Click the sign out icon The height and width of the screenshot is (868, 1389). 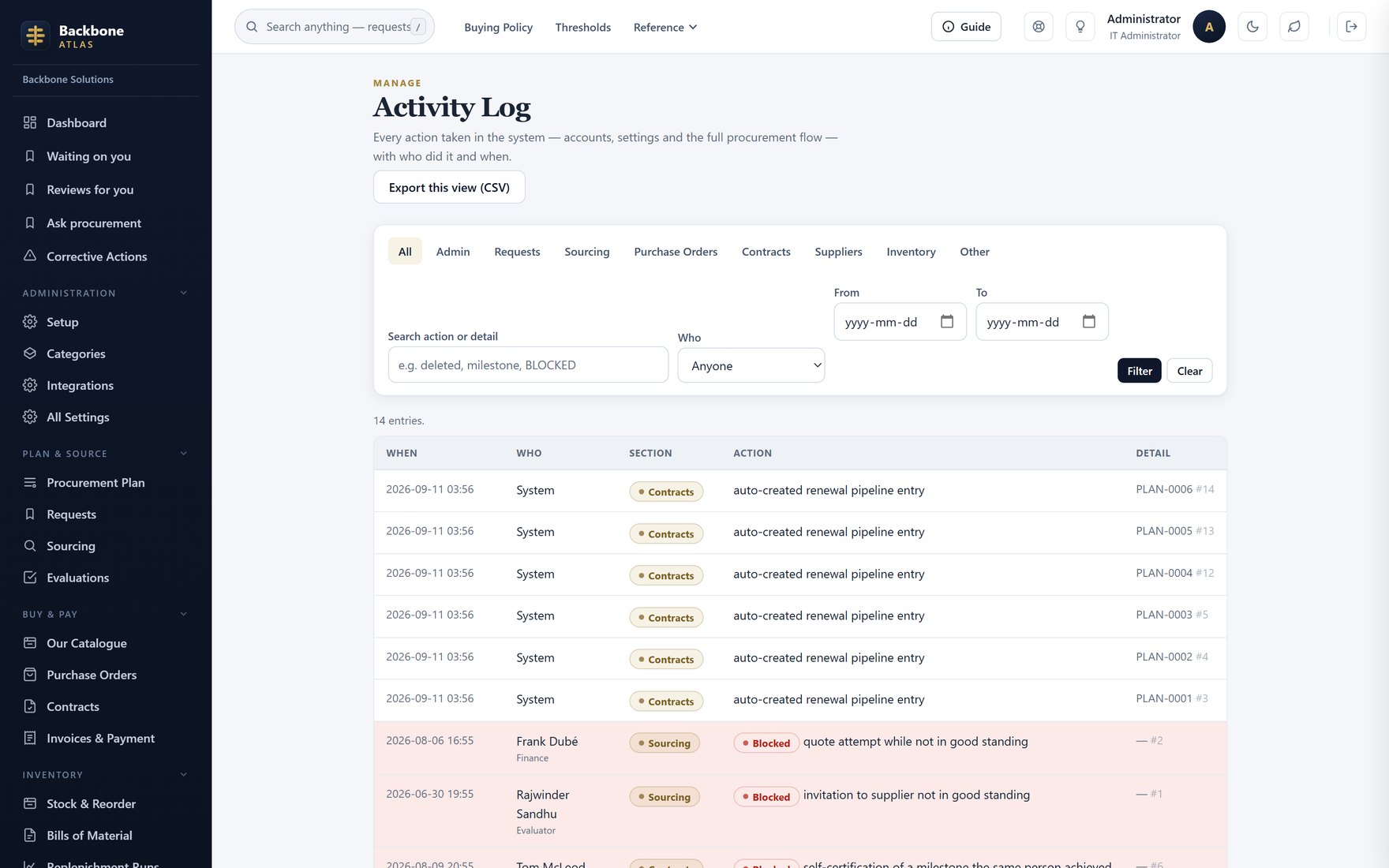[1351, 27]
